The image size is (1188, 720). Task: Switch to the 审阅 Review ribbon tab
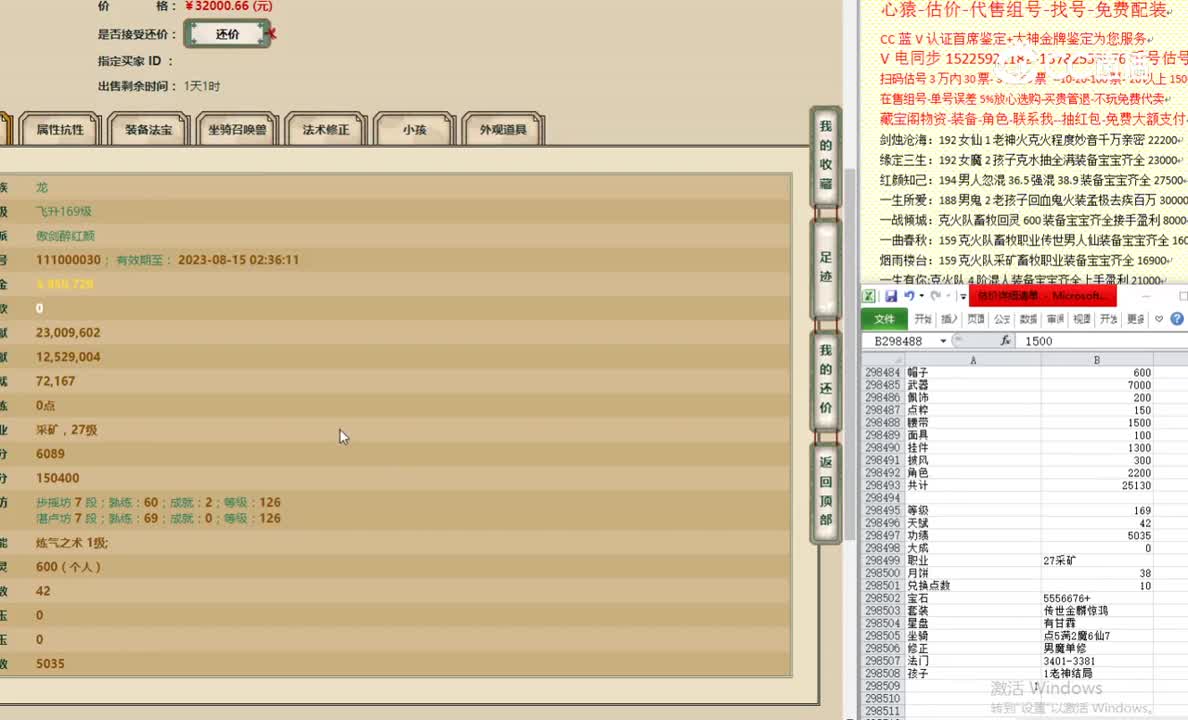1055,319
